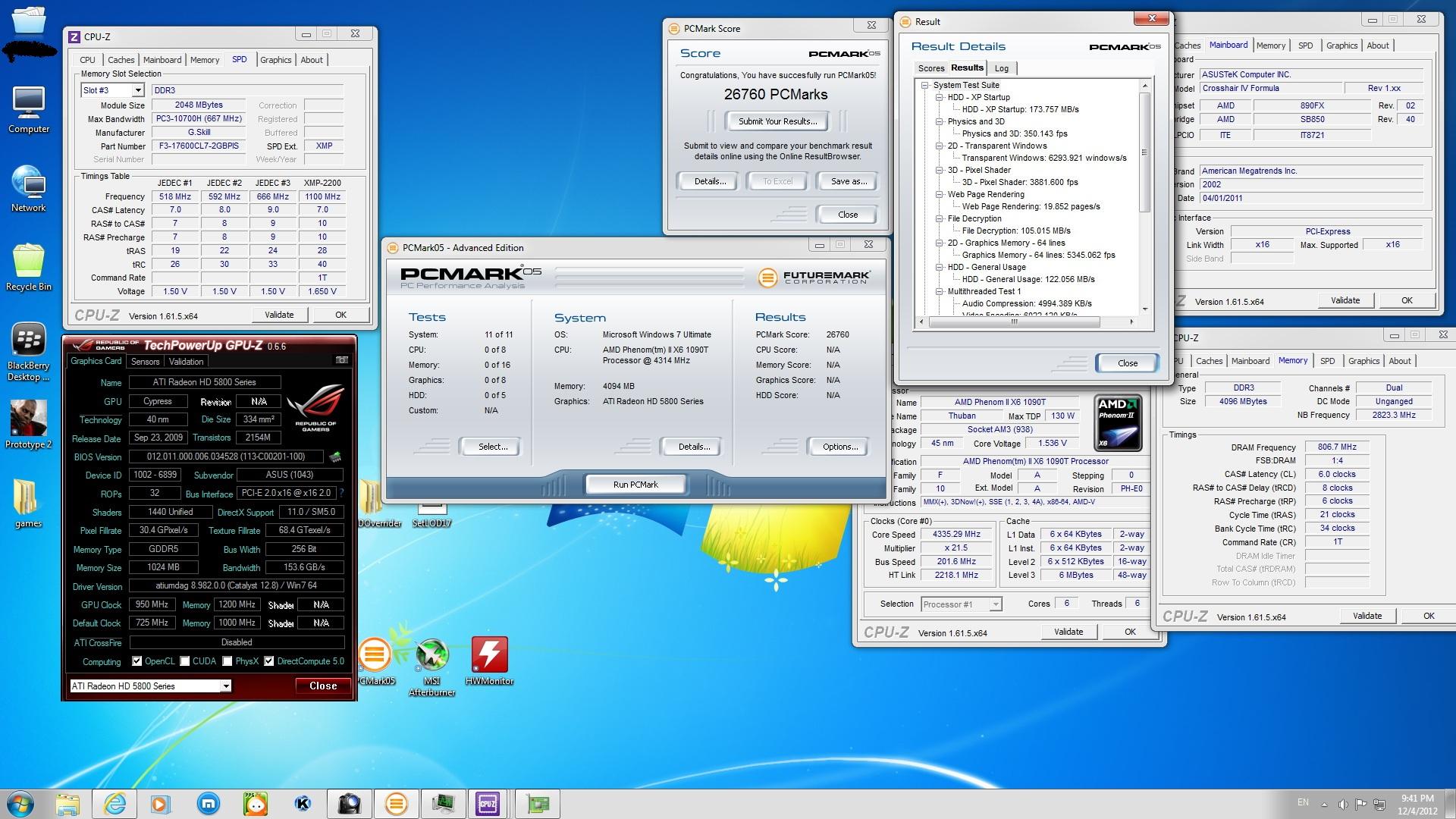
Task: Switch to the Sensors tab in GPU-Z
Action: click(x=145, y=362)
